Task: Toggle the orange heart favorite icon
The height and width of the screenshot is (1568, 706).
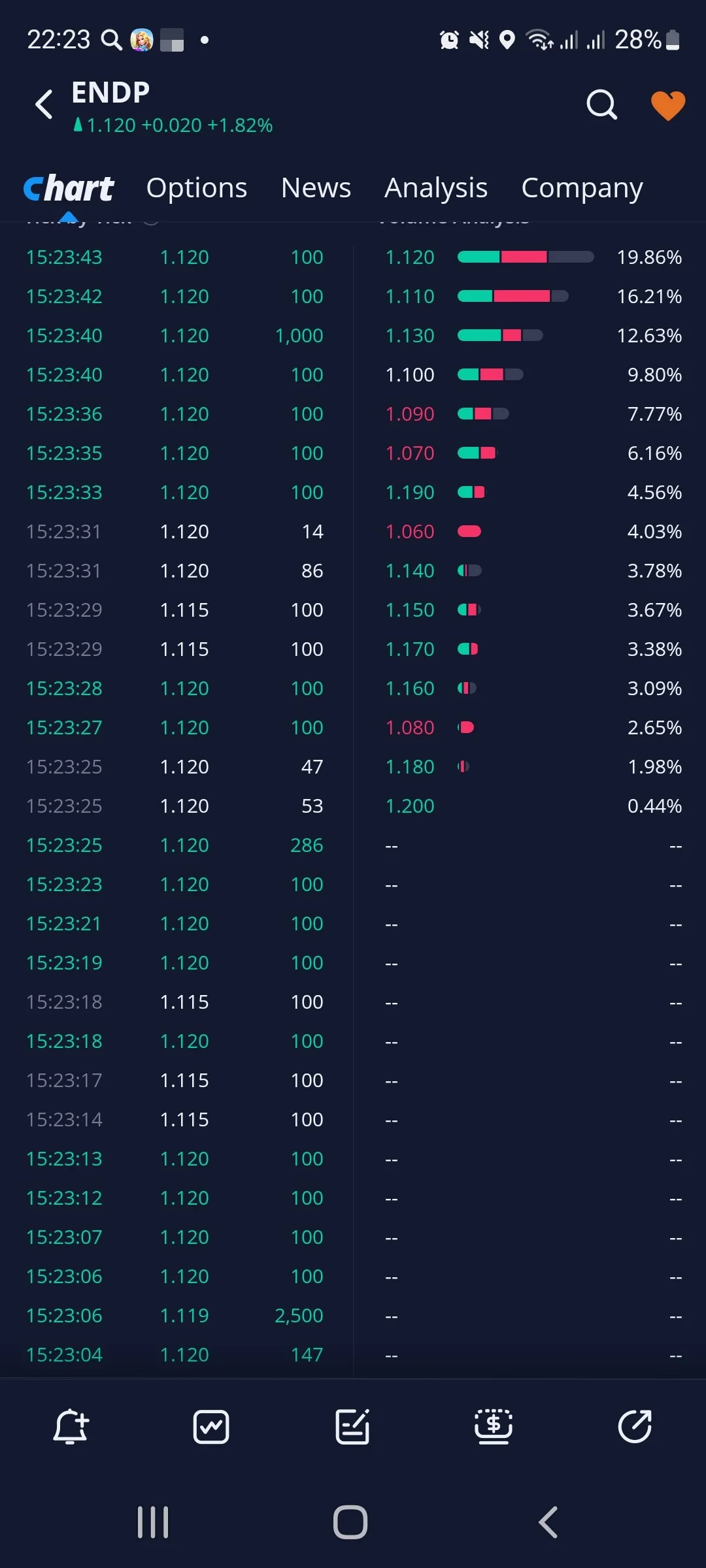Action: (668, 105)
